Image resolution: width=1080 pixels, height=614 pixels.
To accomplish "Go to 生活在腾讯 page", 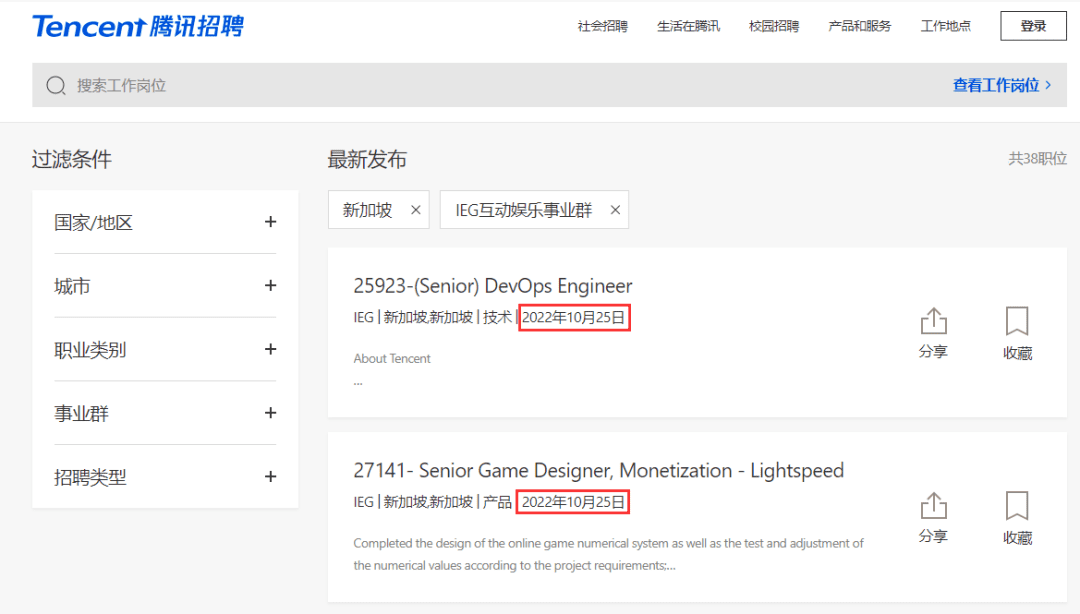I will [688, 26].
